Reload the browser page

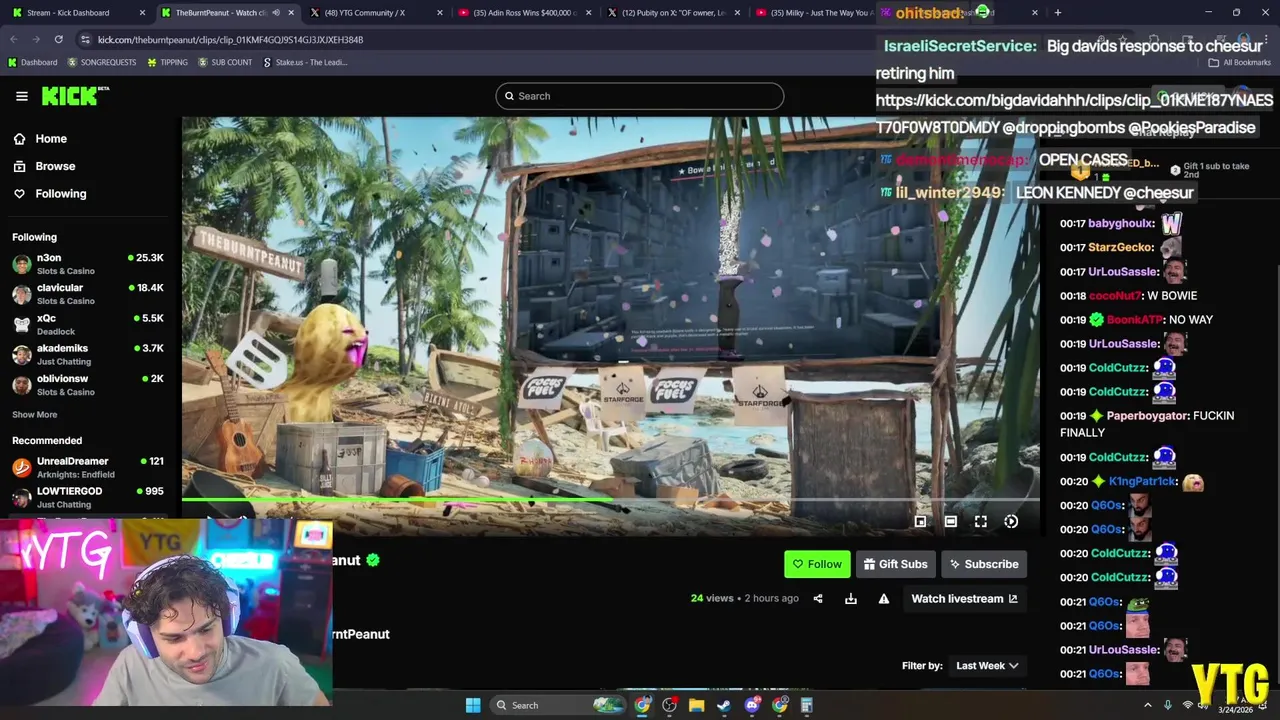pos(59,39)
